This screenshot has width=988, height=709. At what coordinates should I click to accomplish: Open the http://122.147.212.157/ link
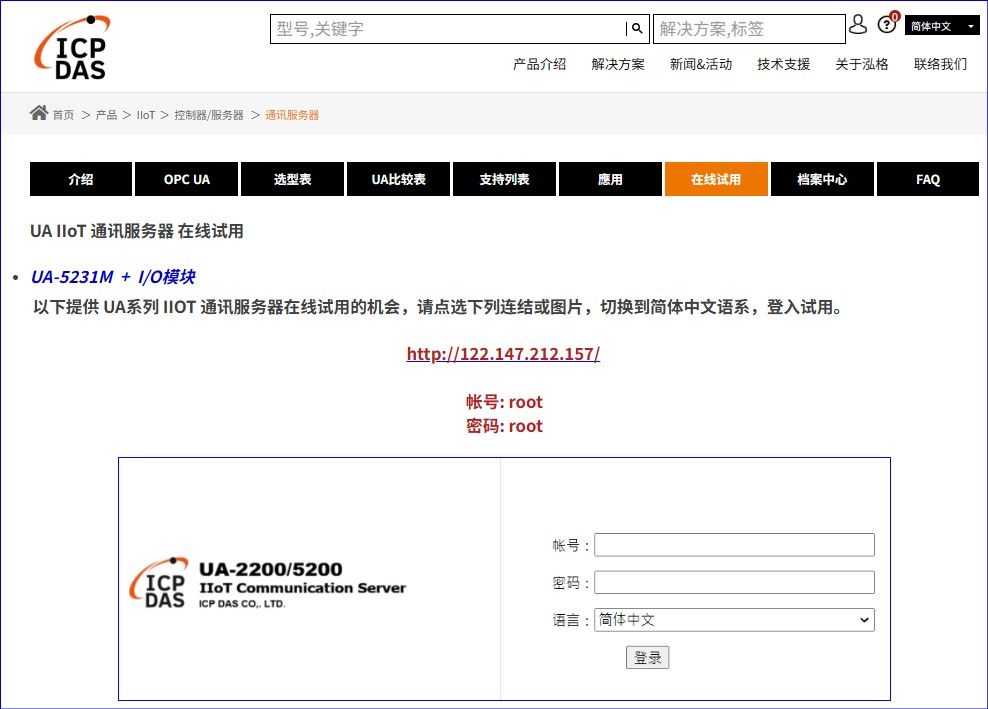(x=503, y=354)
